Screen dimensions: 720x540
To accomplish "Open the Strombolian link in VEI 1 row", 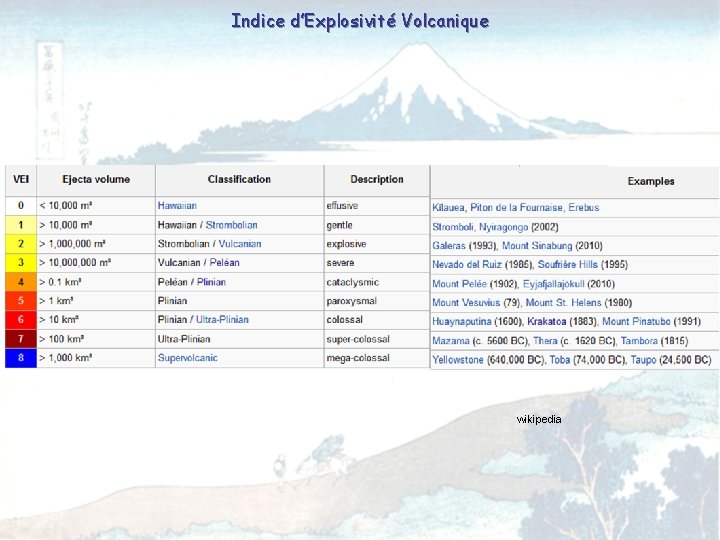I will (231, 225).
